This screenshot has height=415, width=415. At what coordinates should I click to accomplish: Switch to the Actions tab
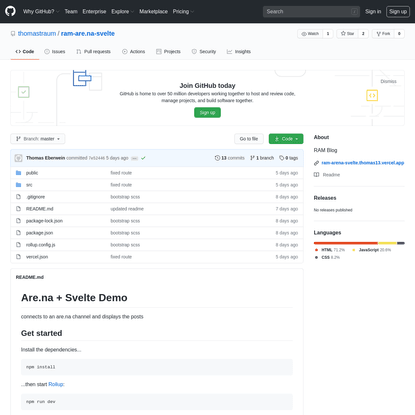(x=133, y=52)
